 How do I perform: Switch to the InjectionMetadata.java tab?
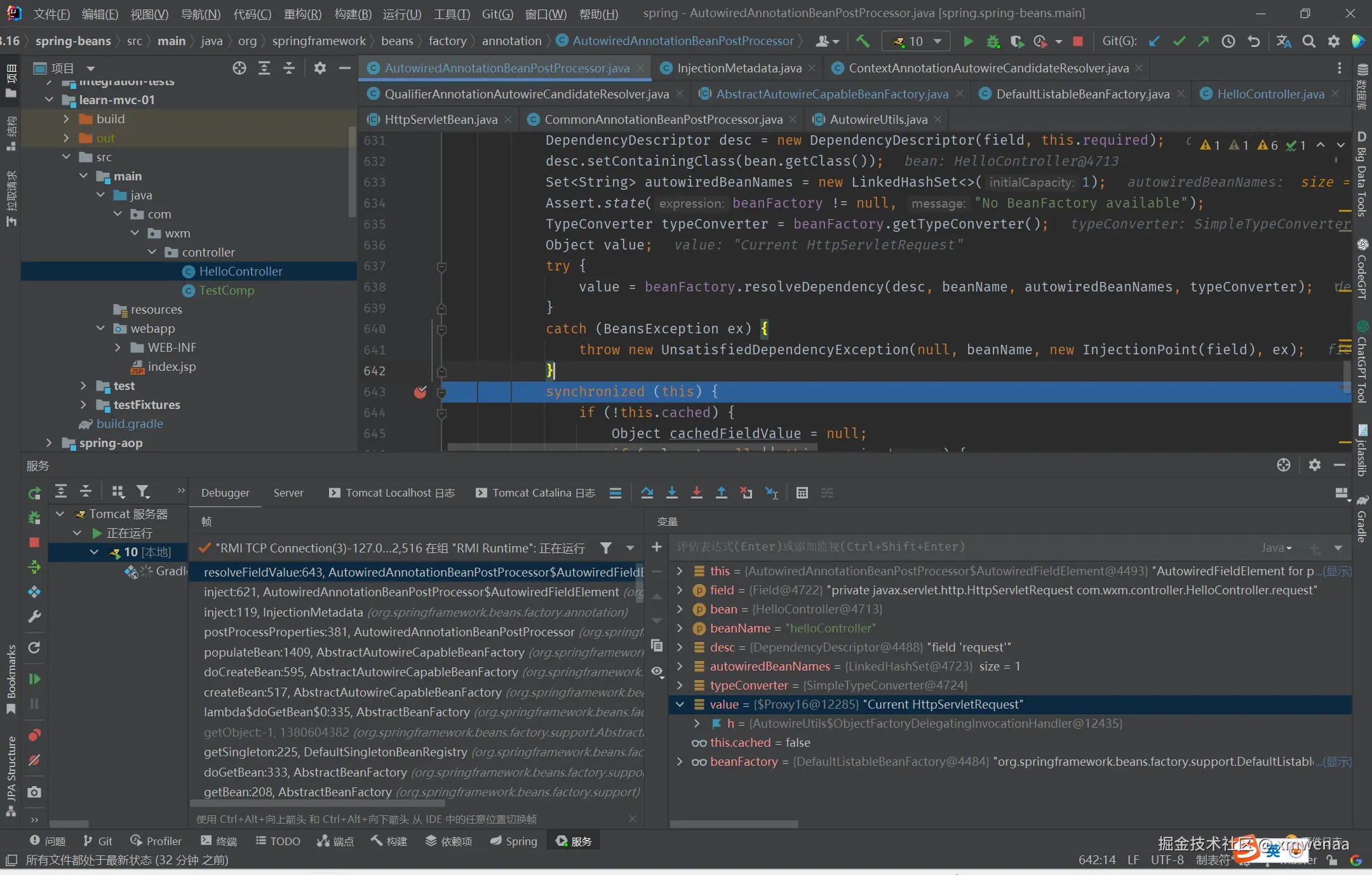point(739,68)
